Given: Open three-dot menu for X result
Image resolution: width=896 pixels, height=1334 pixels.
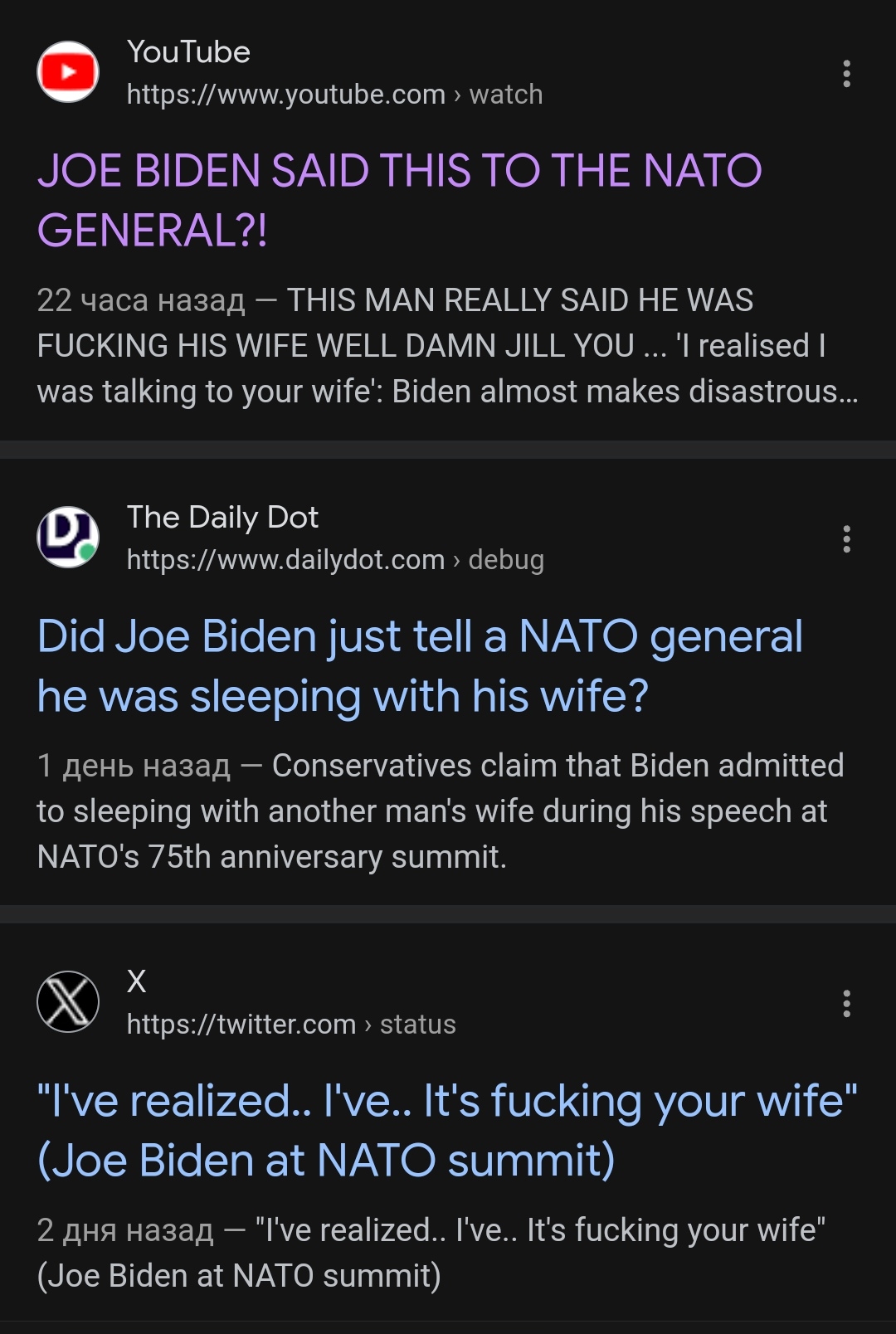Looking at the screenshot, I should (x=846, y=1004).
